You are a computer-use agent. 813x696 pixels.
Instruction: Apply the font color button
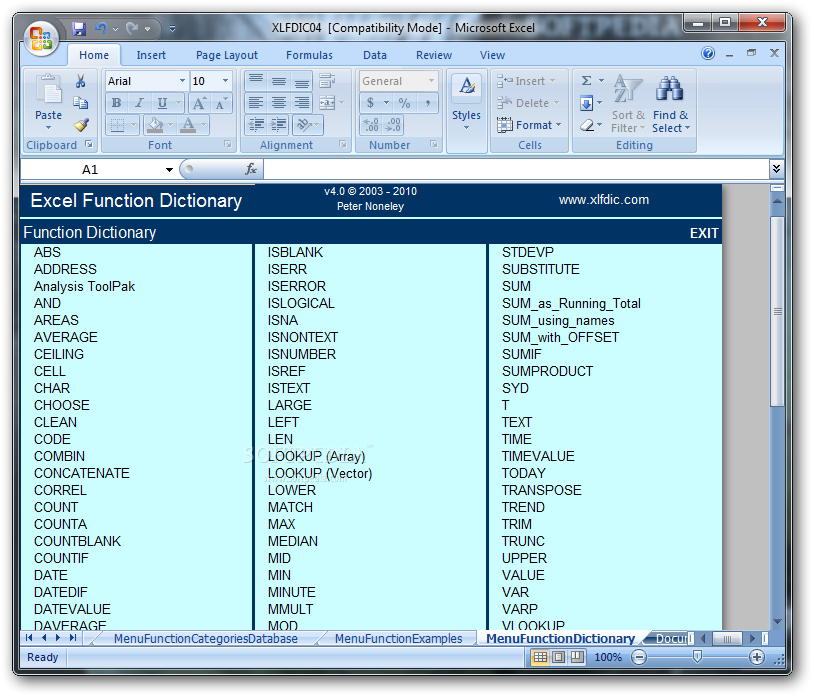188,124
